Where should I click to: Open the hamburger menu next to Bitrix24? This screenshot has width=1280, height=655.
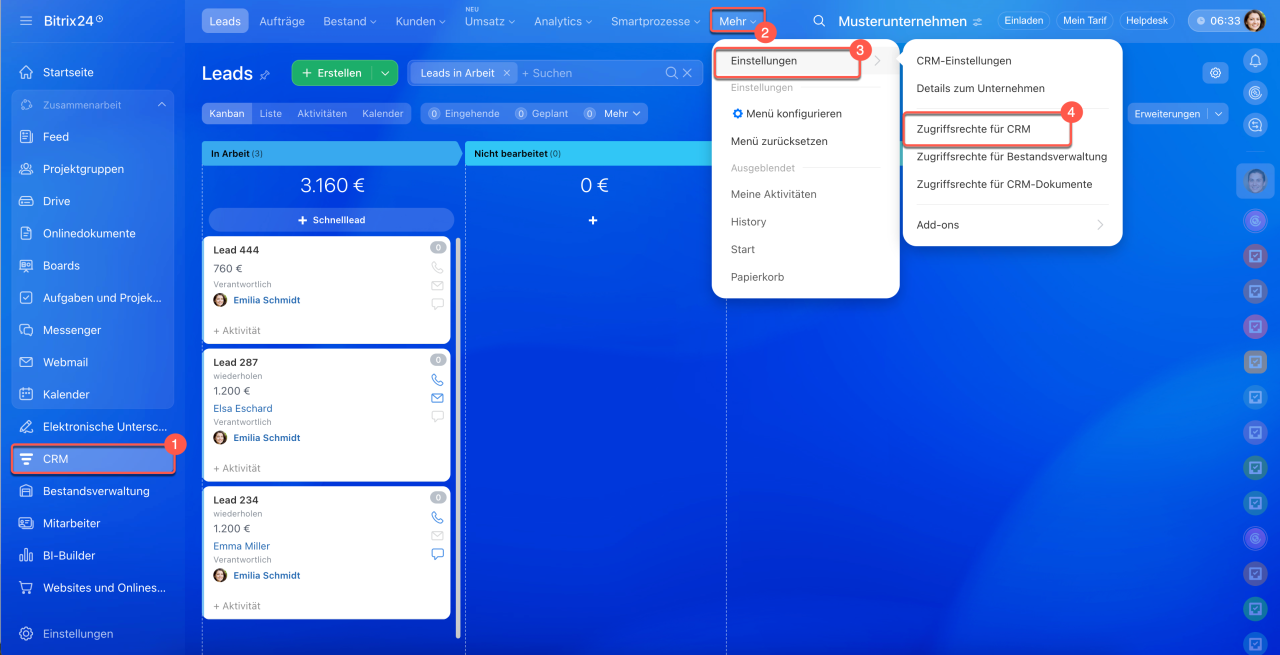(x=26, y=21)
